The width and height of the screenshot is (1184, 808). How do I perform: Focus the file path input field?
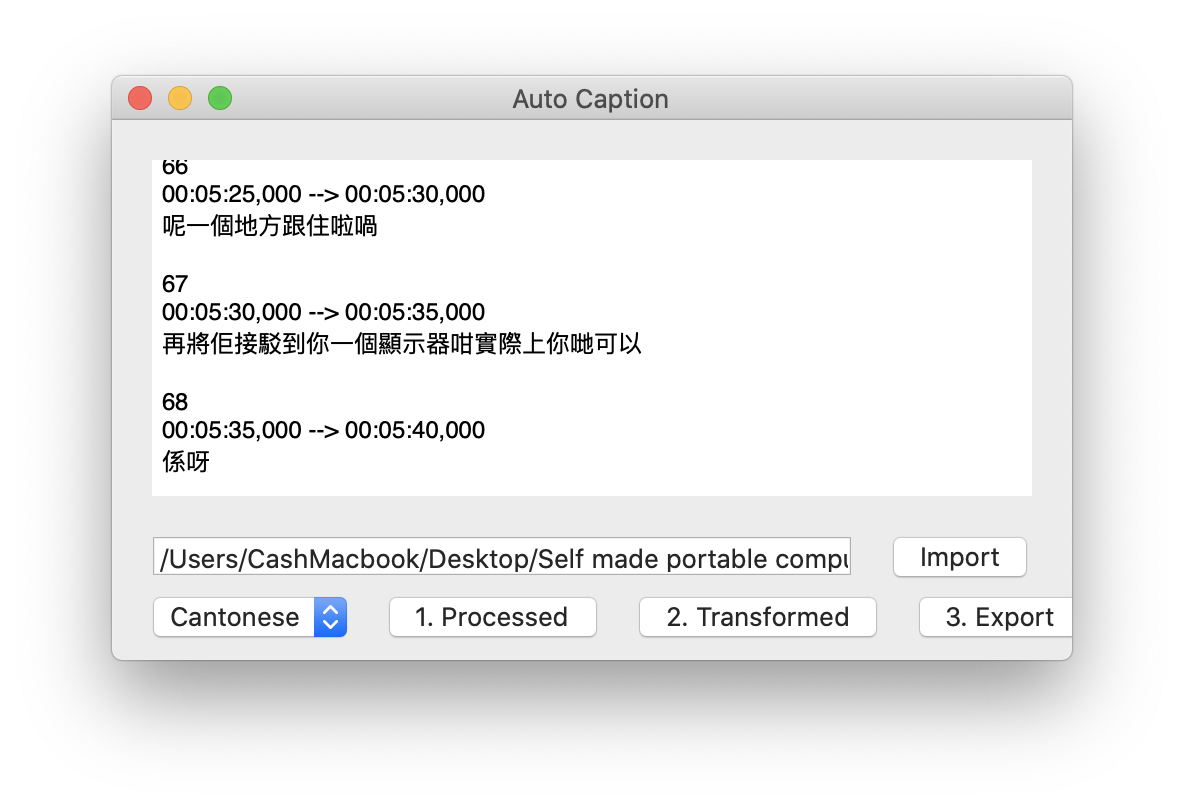(501, 557)
